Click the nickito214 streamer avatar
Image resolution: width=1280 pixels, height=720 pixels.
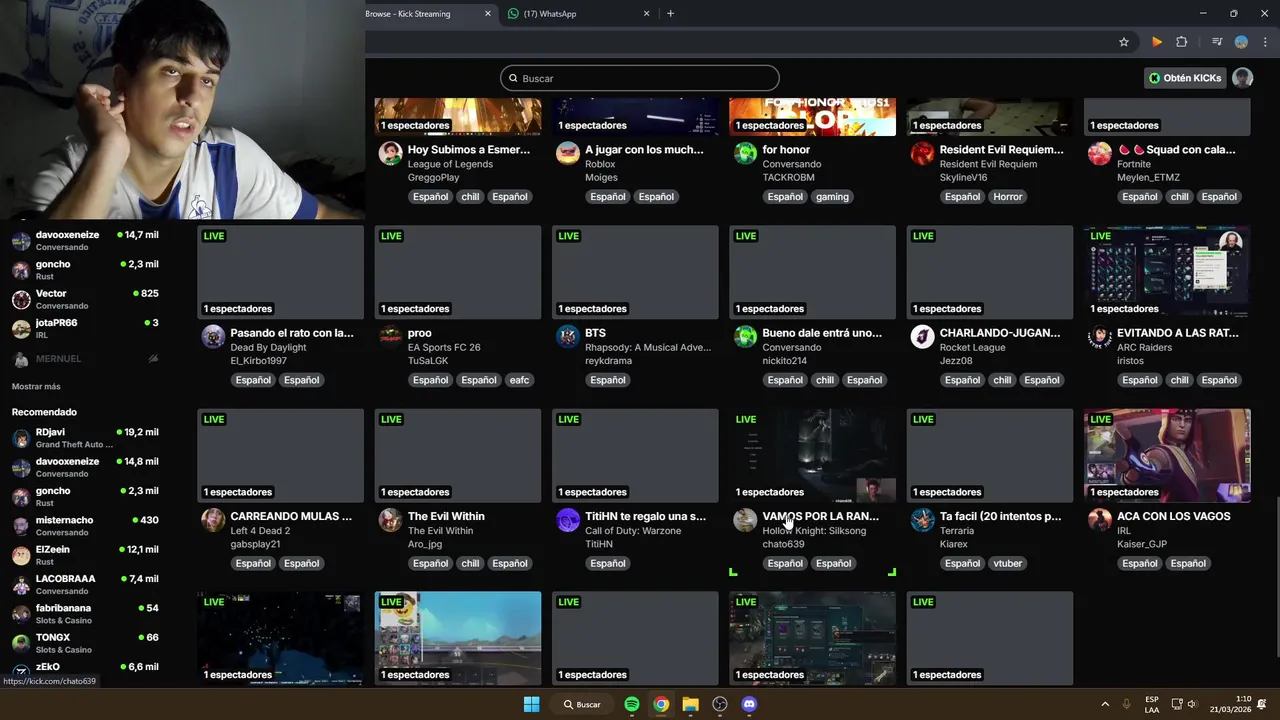[745, 336]
